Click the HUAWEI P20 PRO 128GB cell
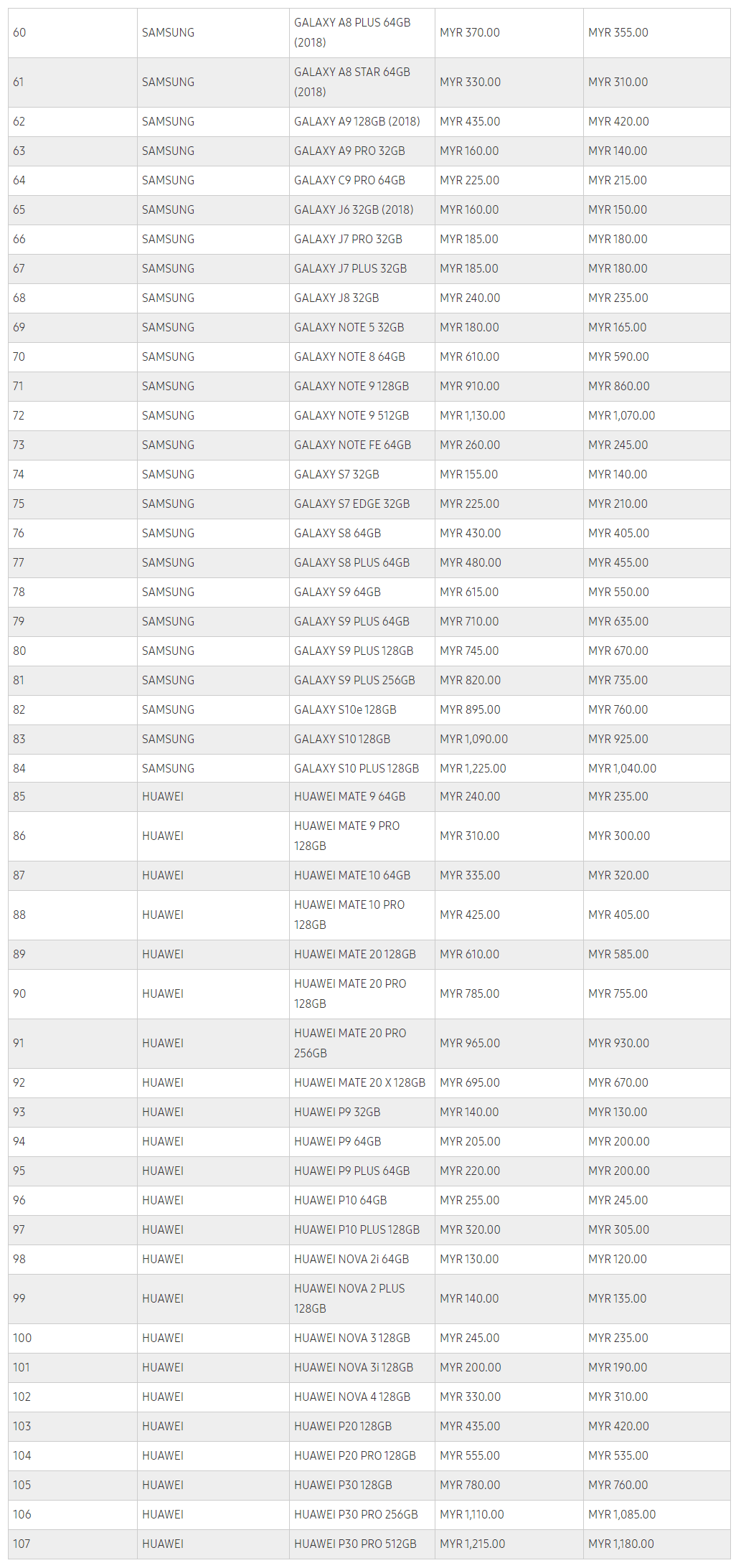741x1568 pixels. 355,1455
